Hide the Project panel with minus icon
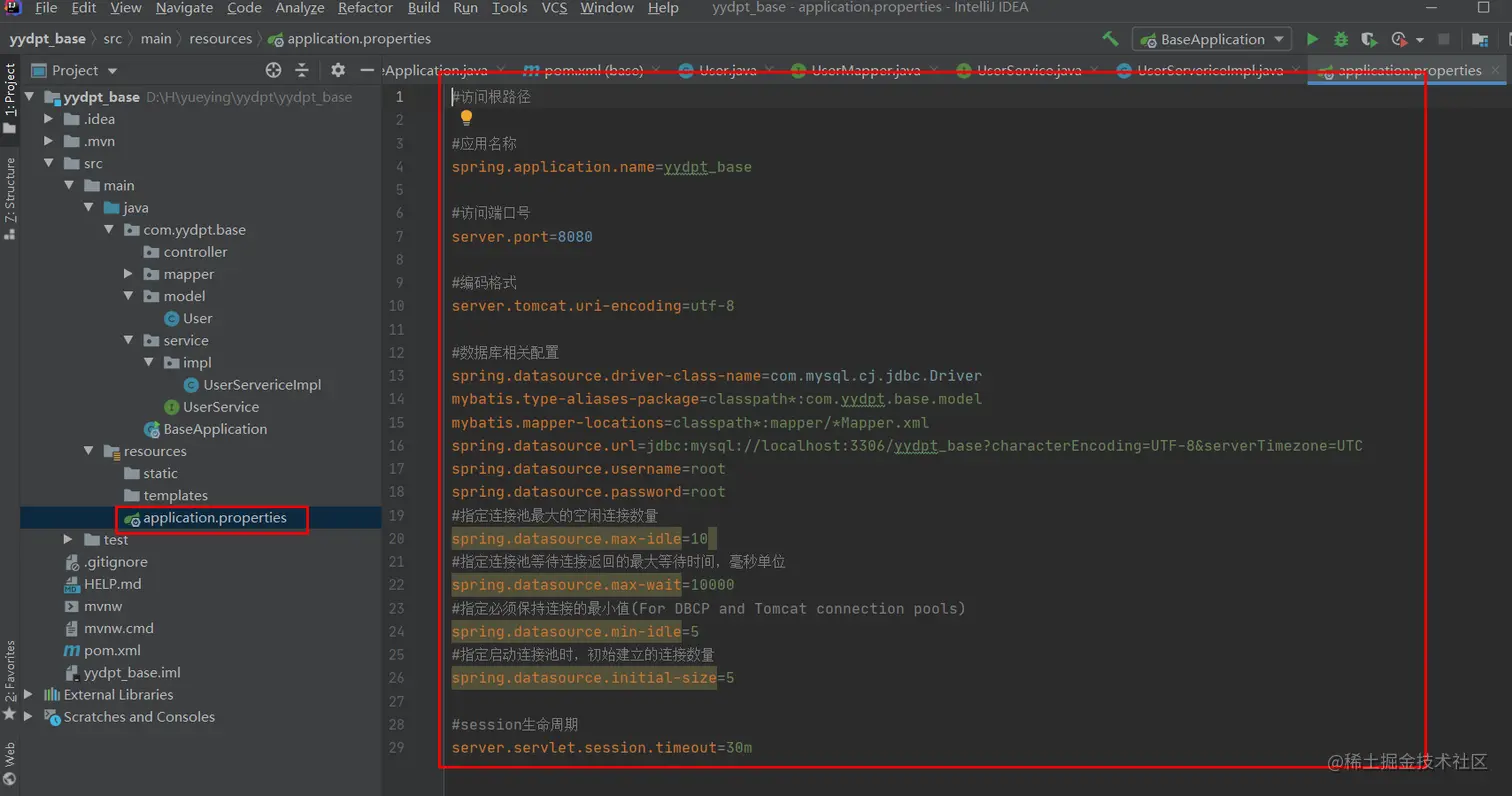Viewport: 1512px width, 796px height. point(367,70)
